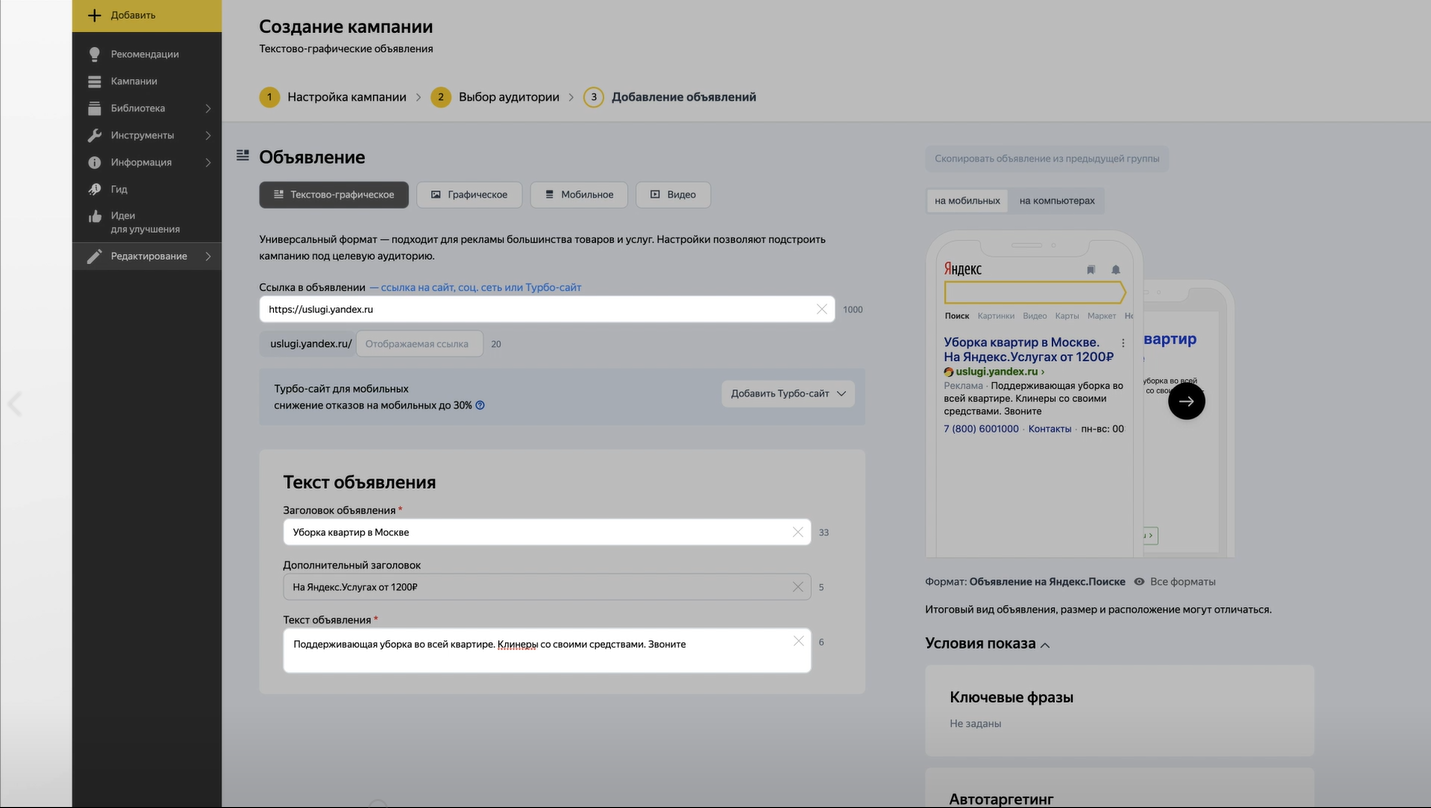The height and width of the screenshot is (808, 1431).
Task: Click Контакты link in ad preview
Action: pos(1050,428)
